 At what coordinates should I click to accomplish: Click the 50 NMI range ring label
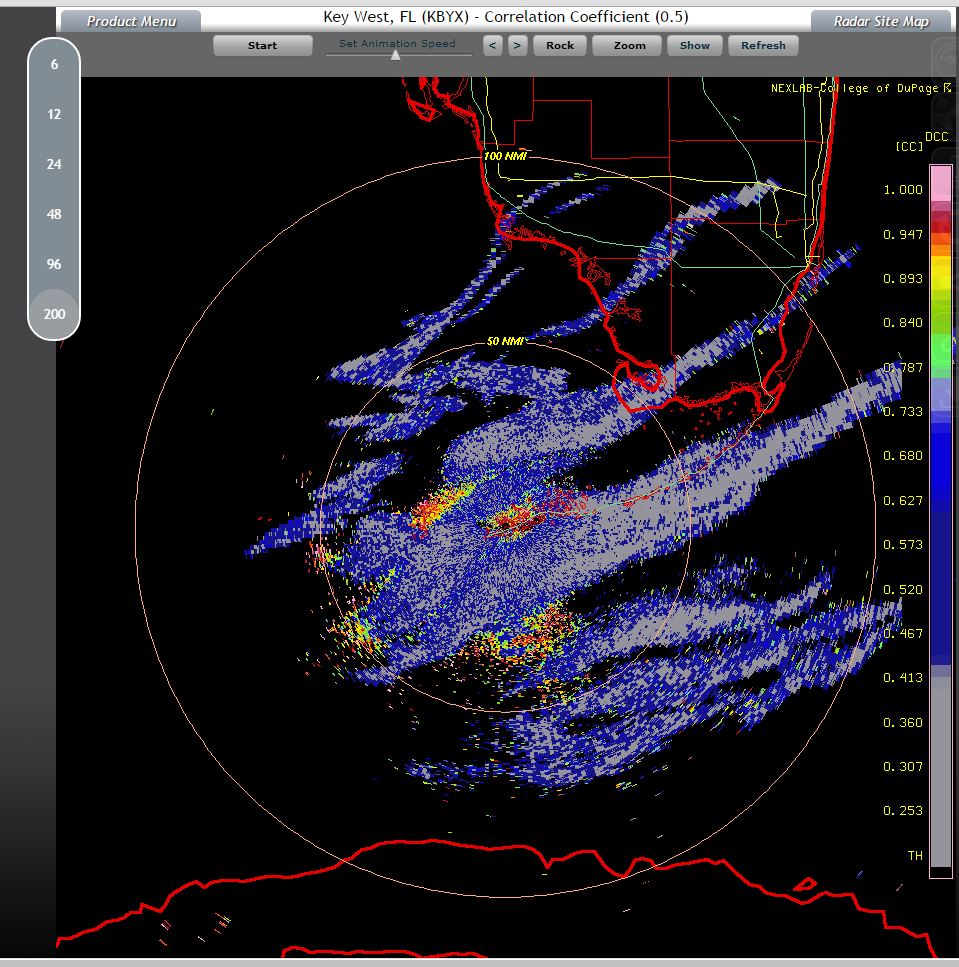click(505, 341)
